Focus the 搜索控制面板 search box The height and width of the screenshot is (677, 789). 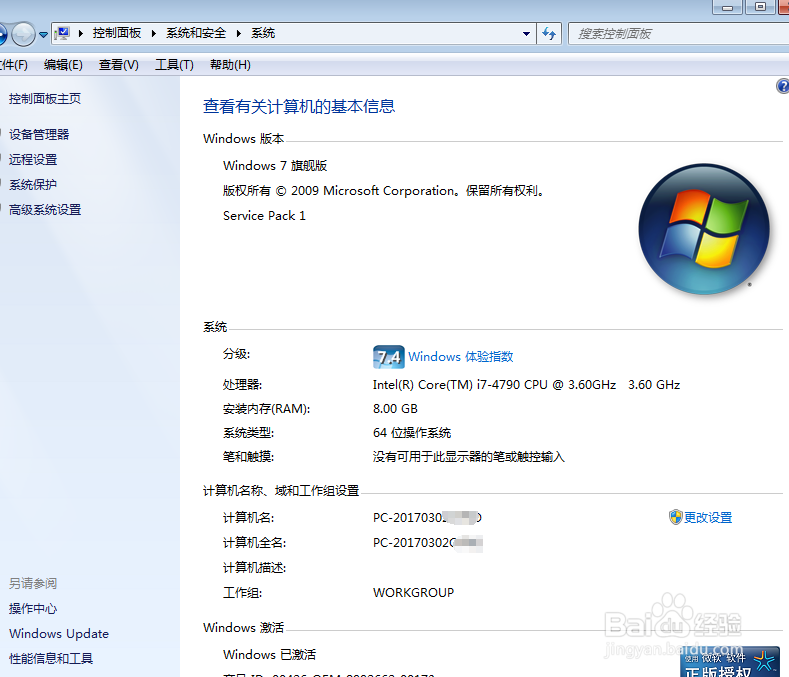(678, 34)
